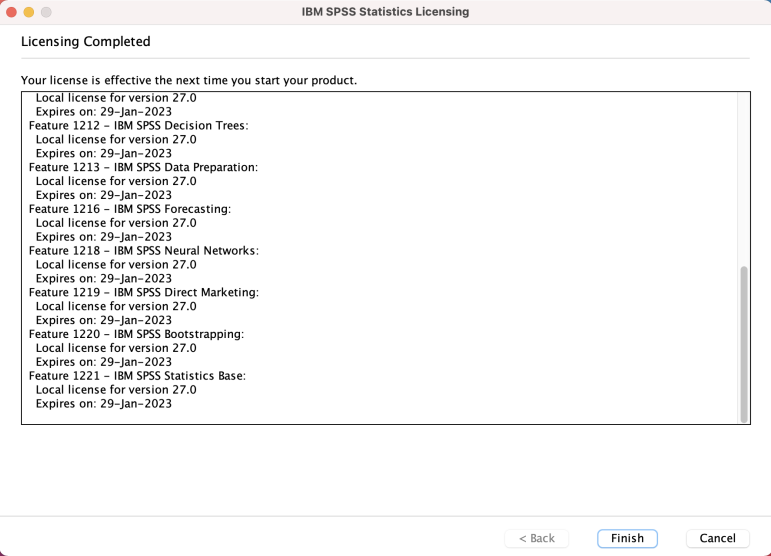The width and height of the screenshot is (771, 556).
Task: Close the licensing window with red button
Action: [11, 12]
